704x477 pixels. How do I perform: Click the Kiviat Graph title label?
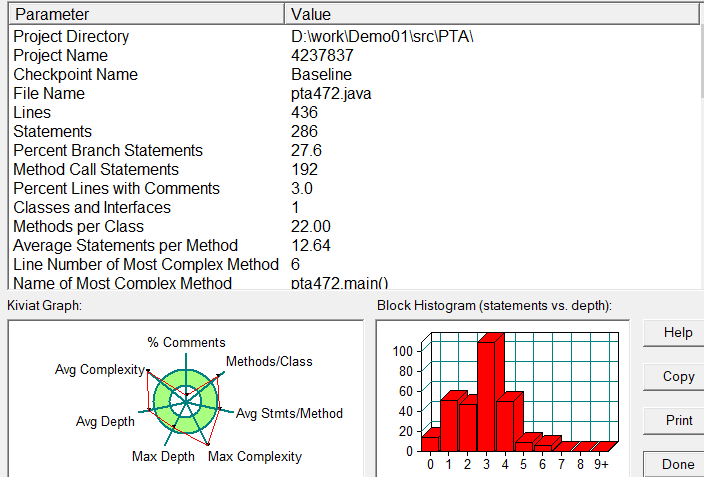pyautogui.click(x=44, y=306)
